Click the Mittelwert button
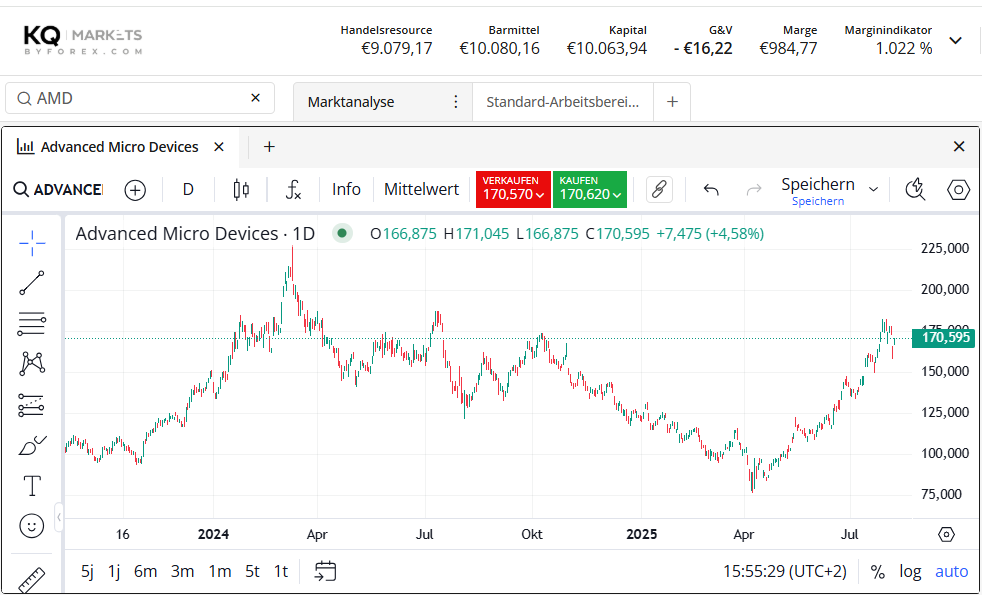 pyautogui.click(x=421, y=190)
